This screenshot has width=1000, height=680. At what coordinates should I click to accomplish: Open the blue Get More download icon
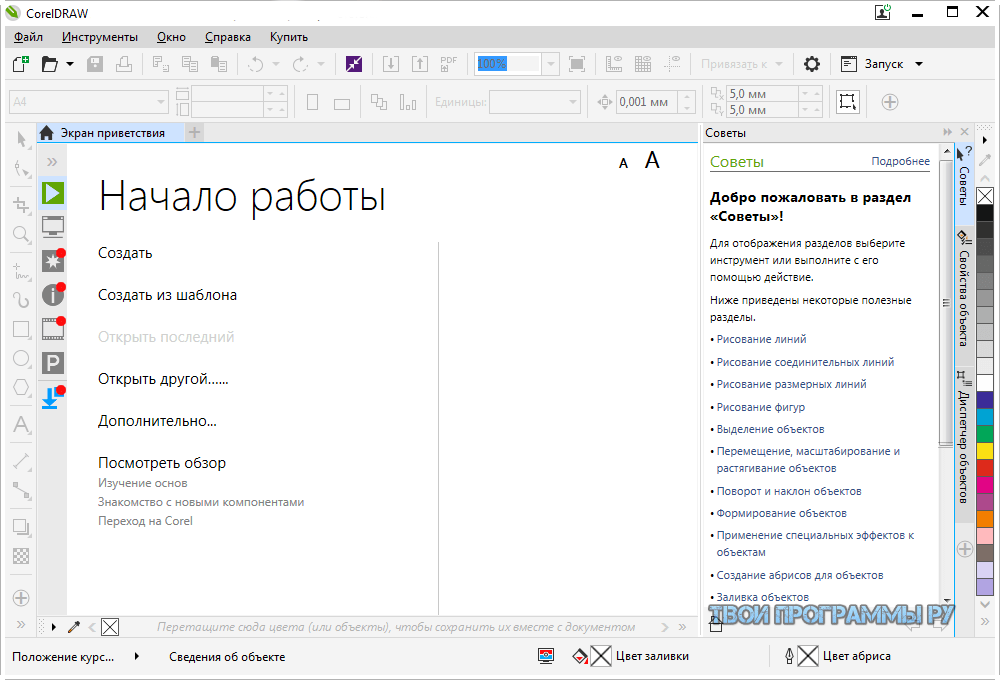click(53, 396)
